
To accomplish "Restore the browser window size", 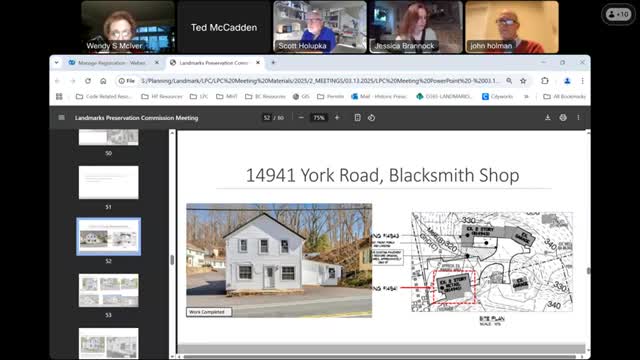I will coord(563,62).
